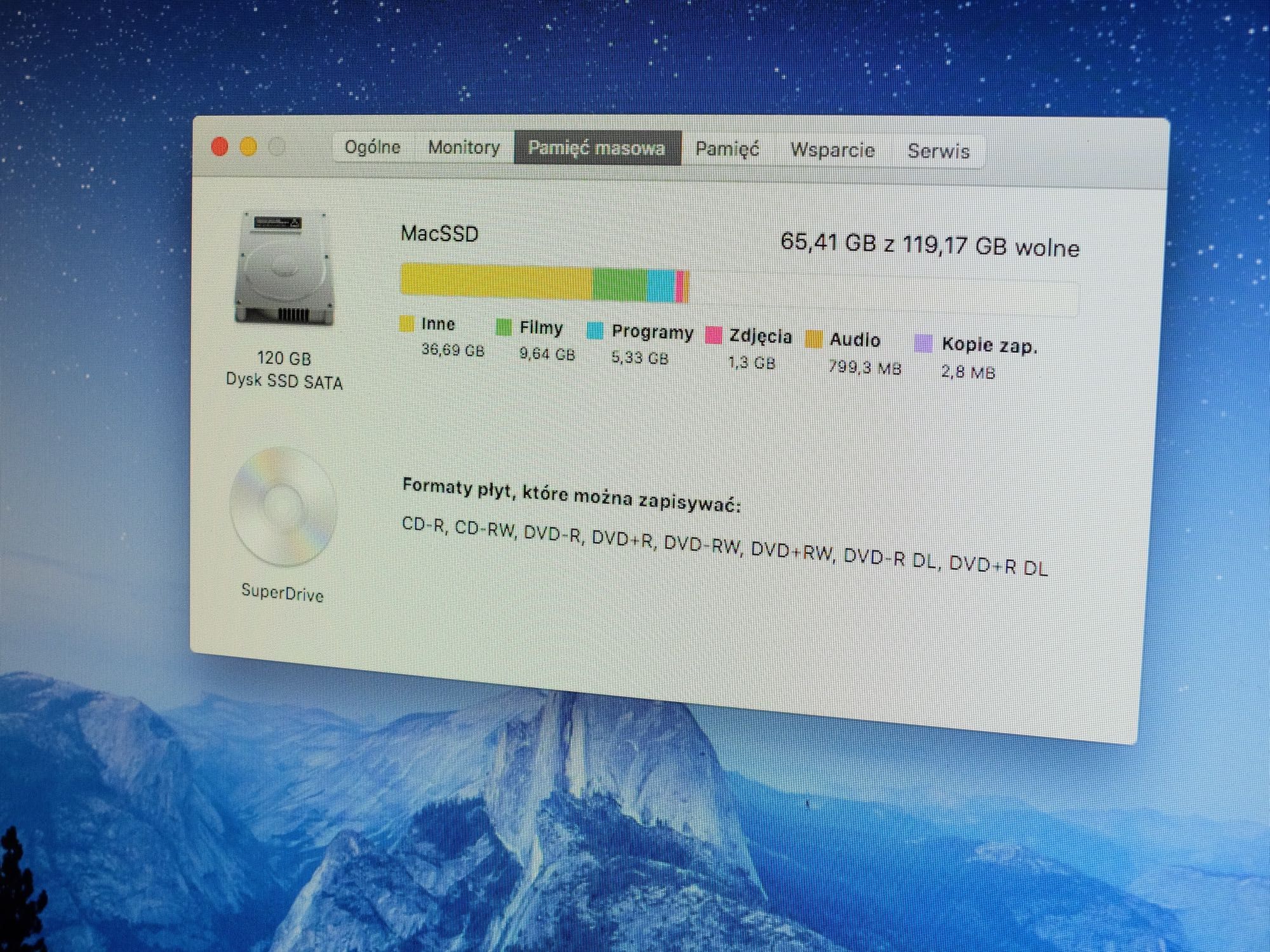Open the Monitory tab

(x=464, y=147)
